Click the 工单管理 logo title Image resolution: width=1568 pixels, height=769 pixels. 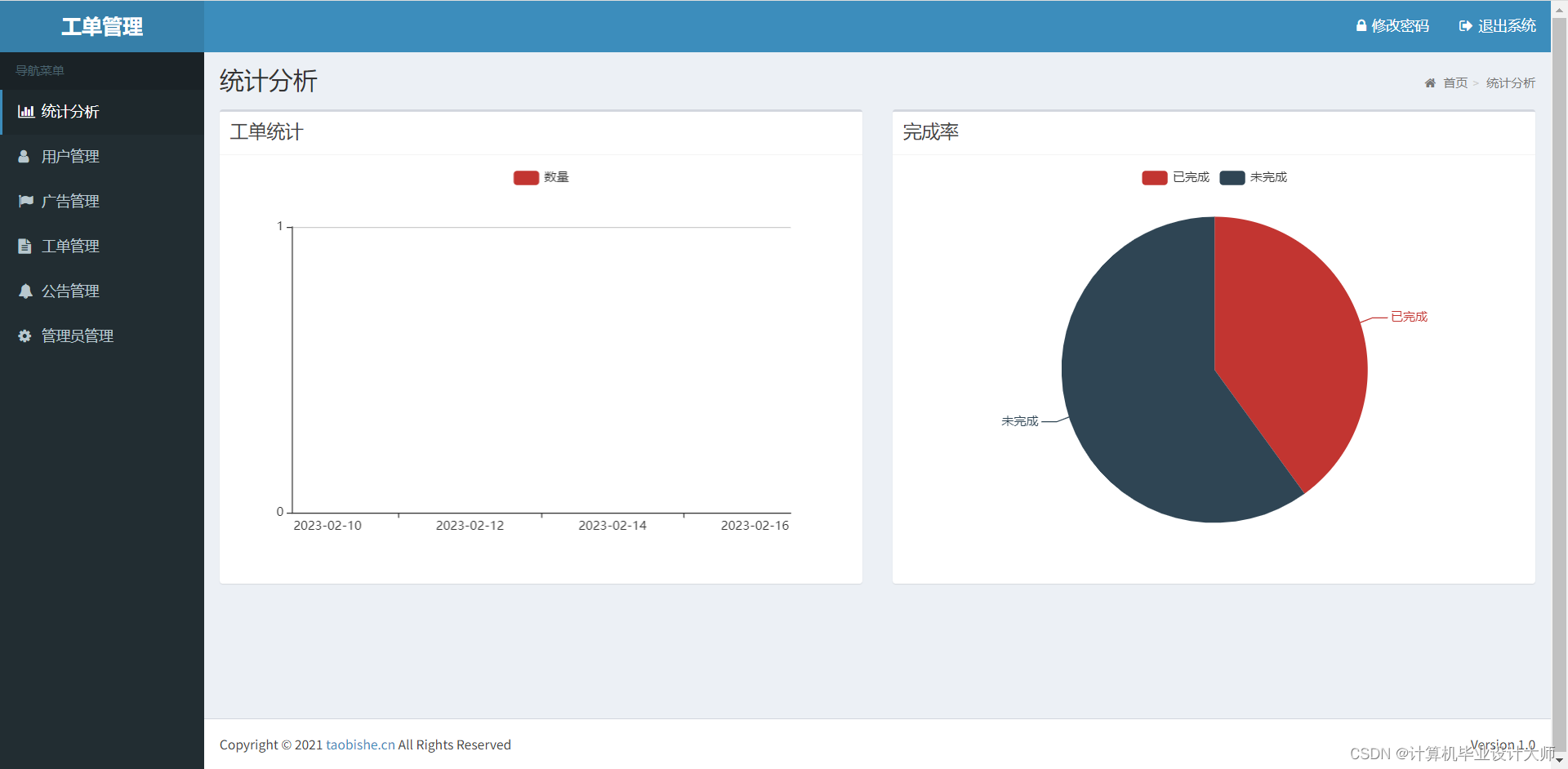click(x=102, y=26)
